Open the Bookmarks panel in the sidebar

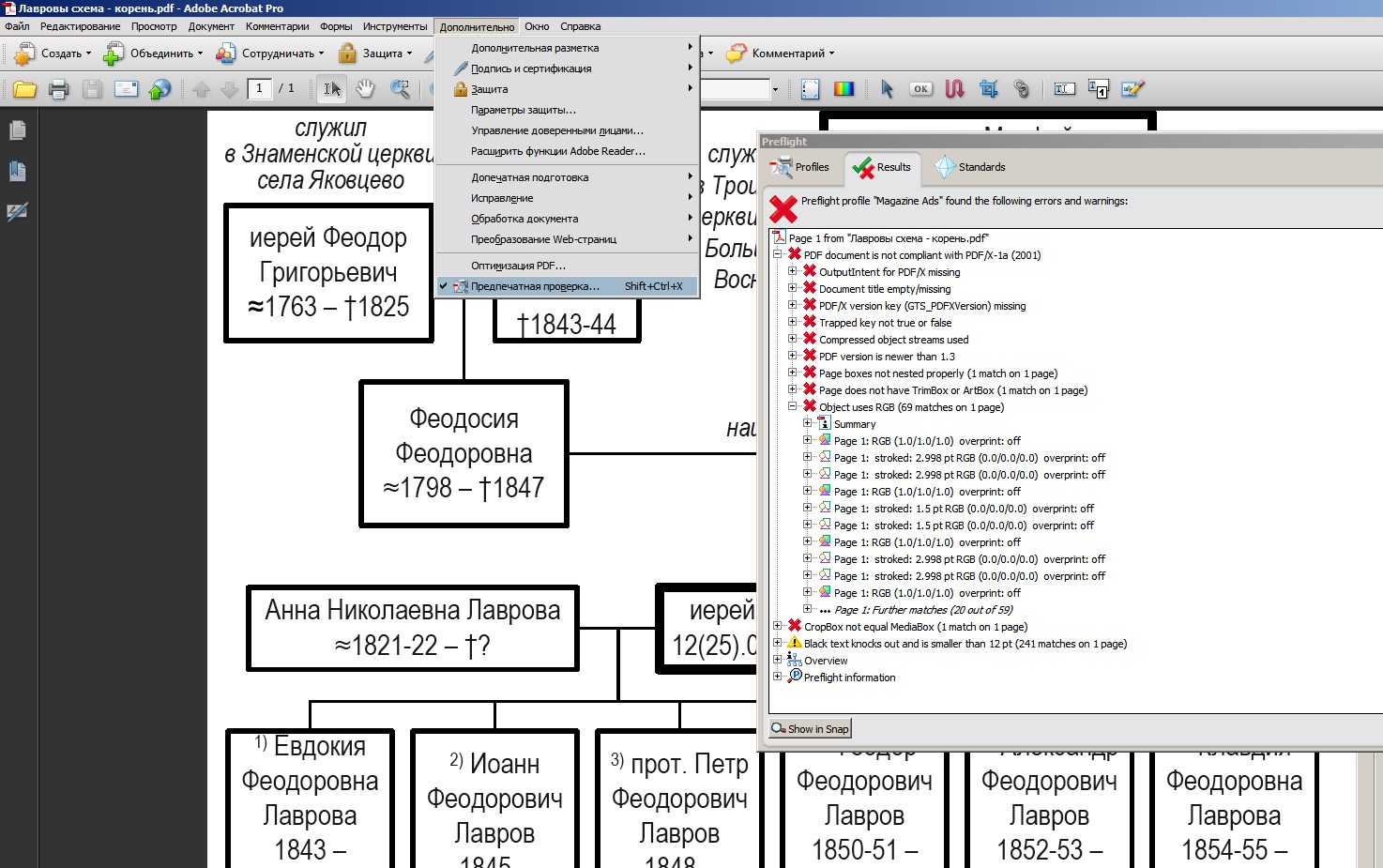tap(17, 171)
